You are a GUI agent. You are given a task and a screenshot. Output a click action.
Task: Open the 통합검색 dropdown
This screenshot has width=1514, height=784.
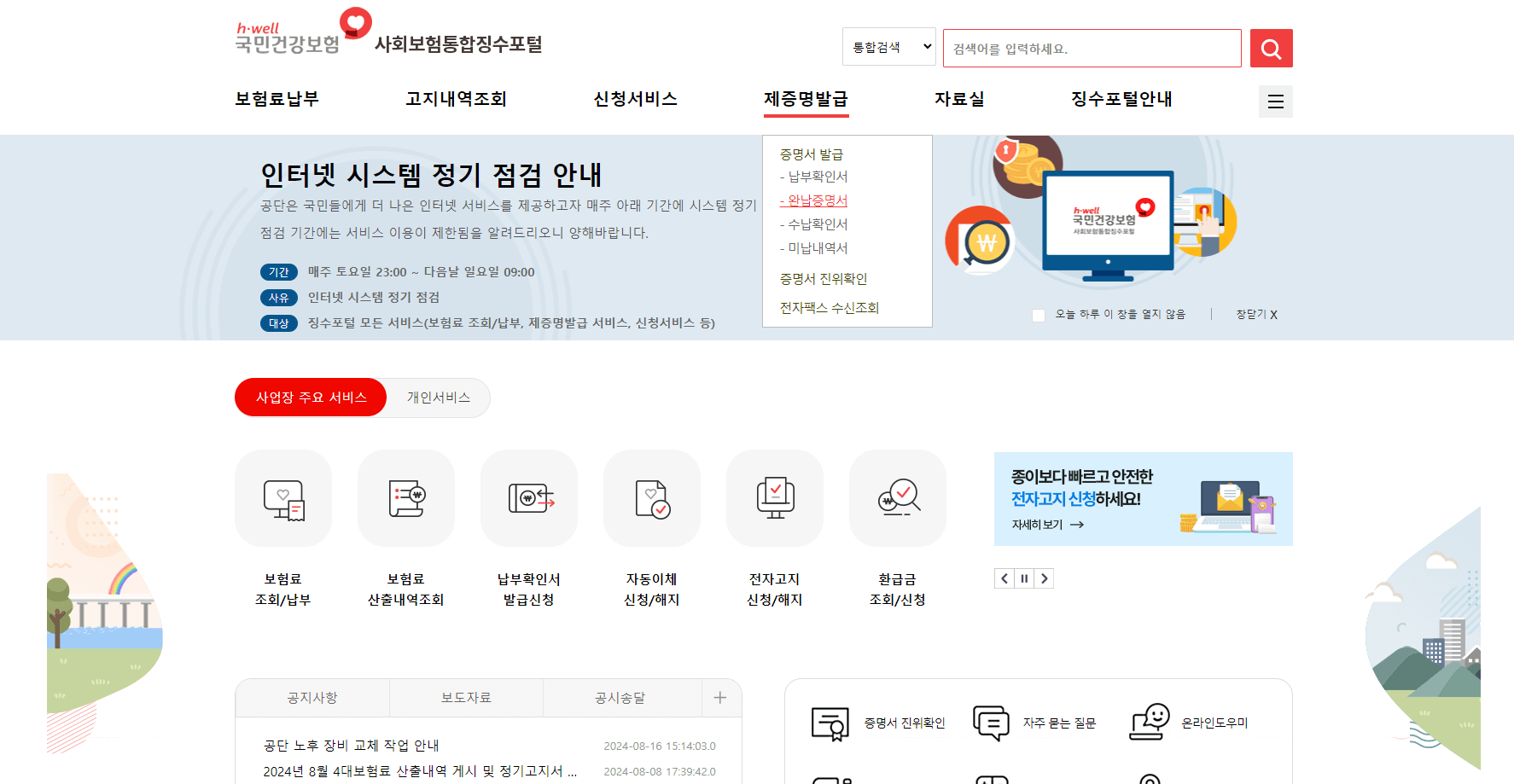pyautogui.click(x=888, y=46)
